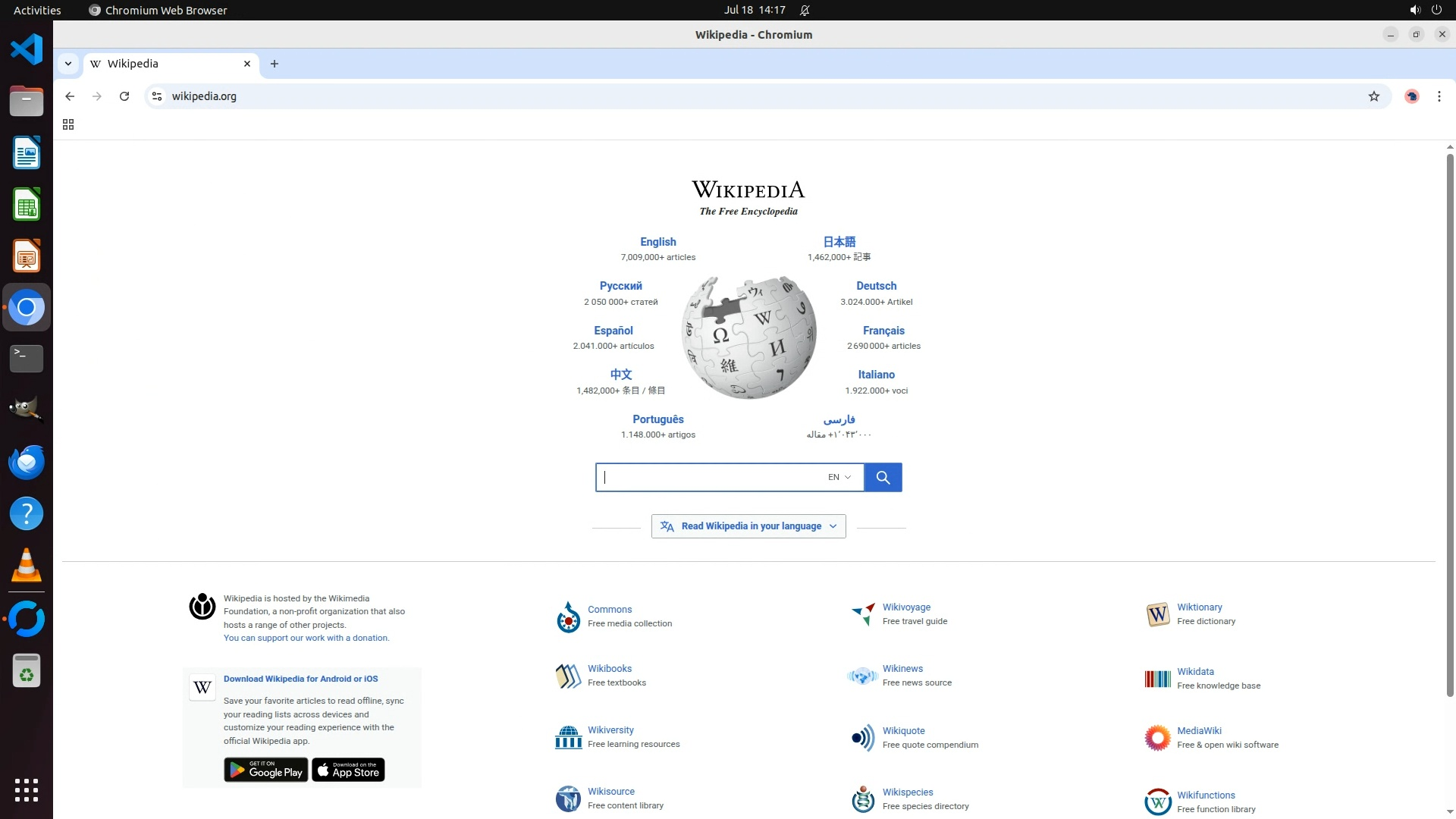Open a new browser tab
Screen dimensions: 1456x819
pyautogui.click(x=275, y=64)
